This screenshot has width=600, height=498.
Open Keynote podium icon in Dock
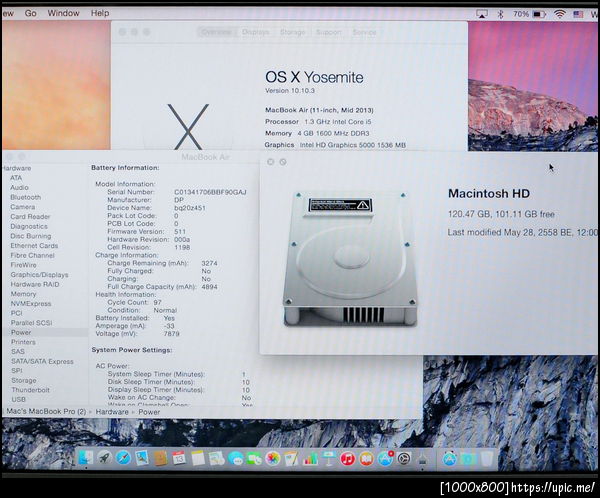click(329, 459)
